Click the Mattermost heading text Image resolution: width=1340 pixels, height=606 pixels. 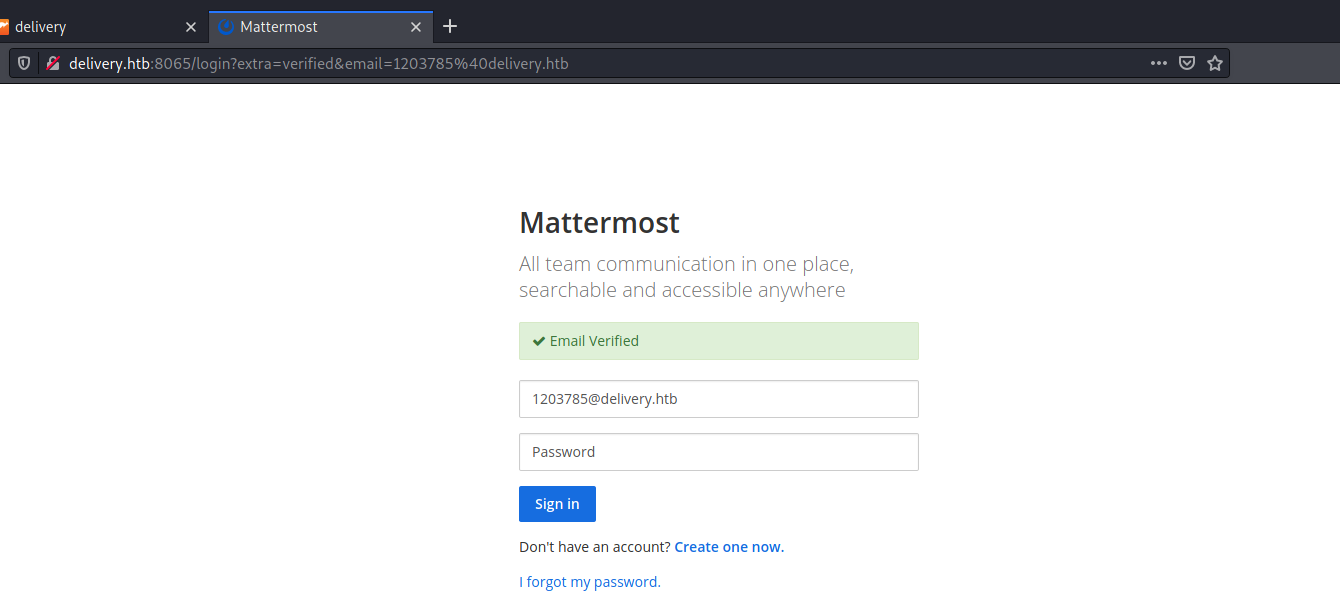click(599, 222)
